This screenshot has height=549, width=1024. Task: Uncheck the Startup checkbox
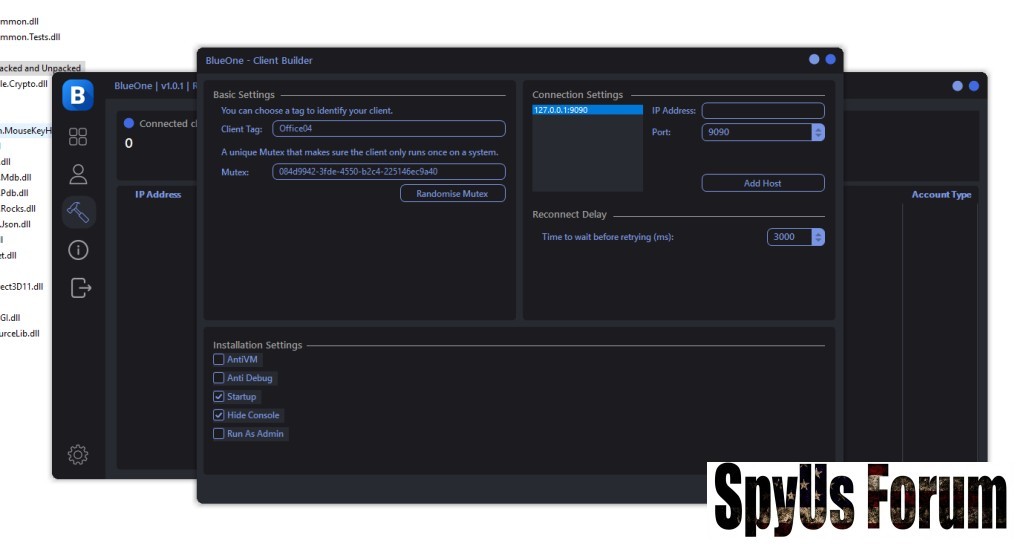[219, 397]
